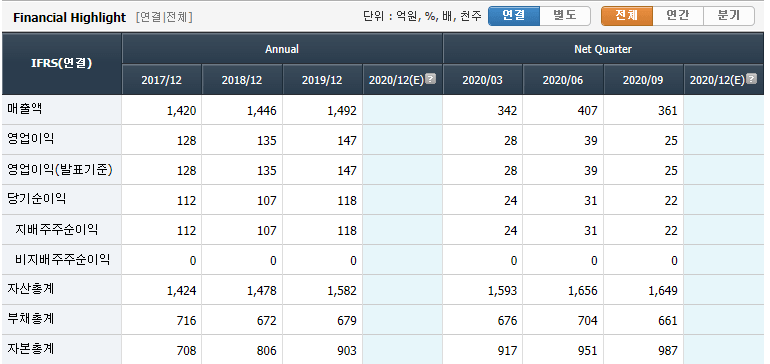Select the 당기순이익 row label

point(36,198)
